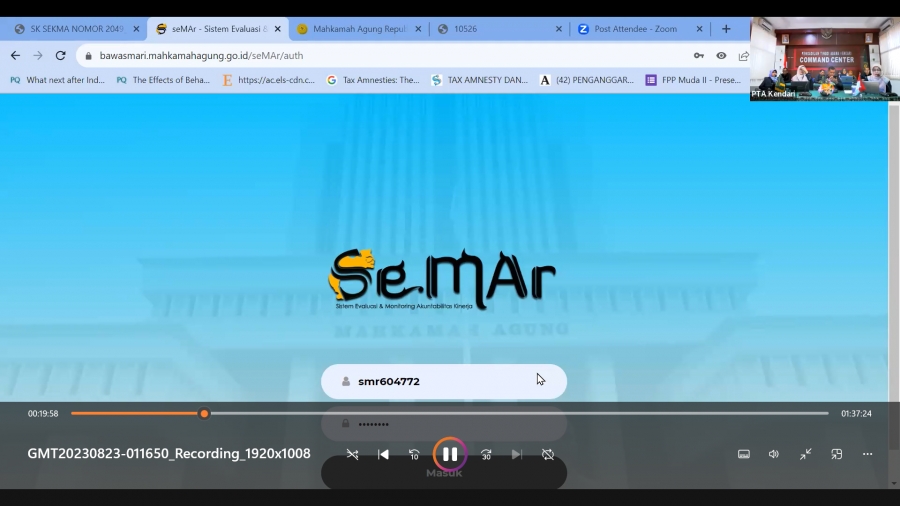This screenshot has width=900, height=506.
Task: Click the Masuk login button
Action: pyautogui.click(x=444, y=472)
